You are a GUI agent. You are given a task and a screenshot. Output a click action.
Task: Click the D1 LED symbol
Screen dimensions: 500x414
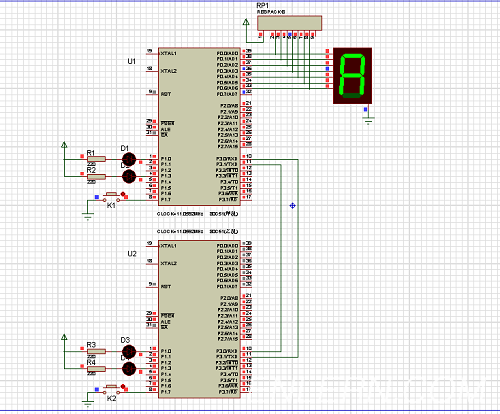point(129,159)
